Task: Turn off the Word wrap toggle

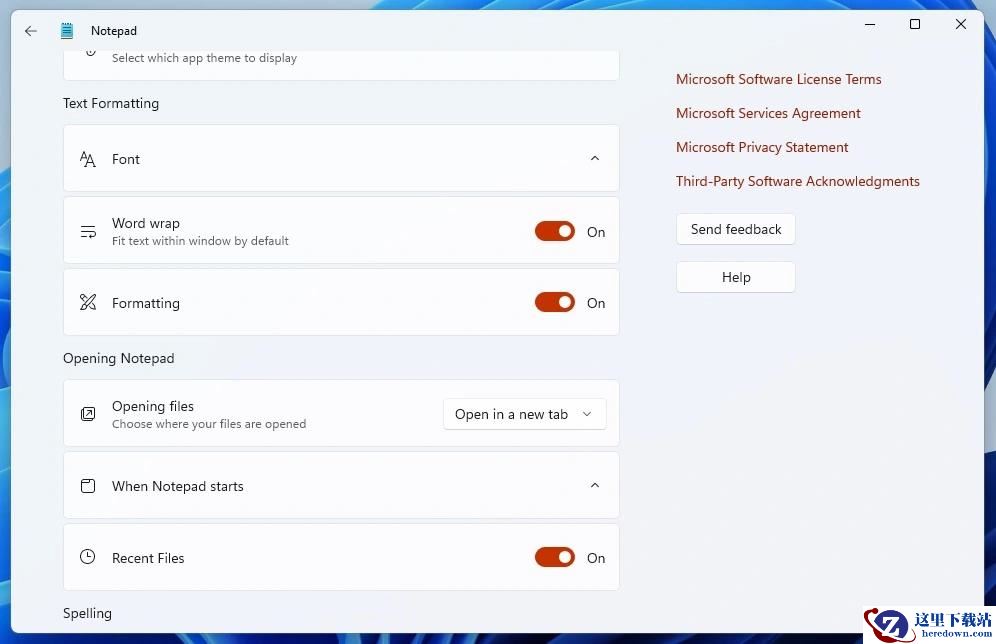Action: point(555,231)
